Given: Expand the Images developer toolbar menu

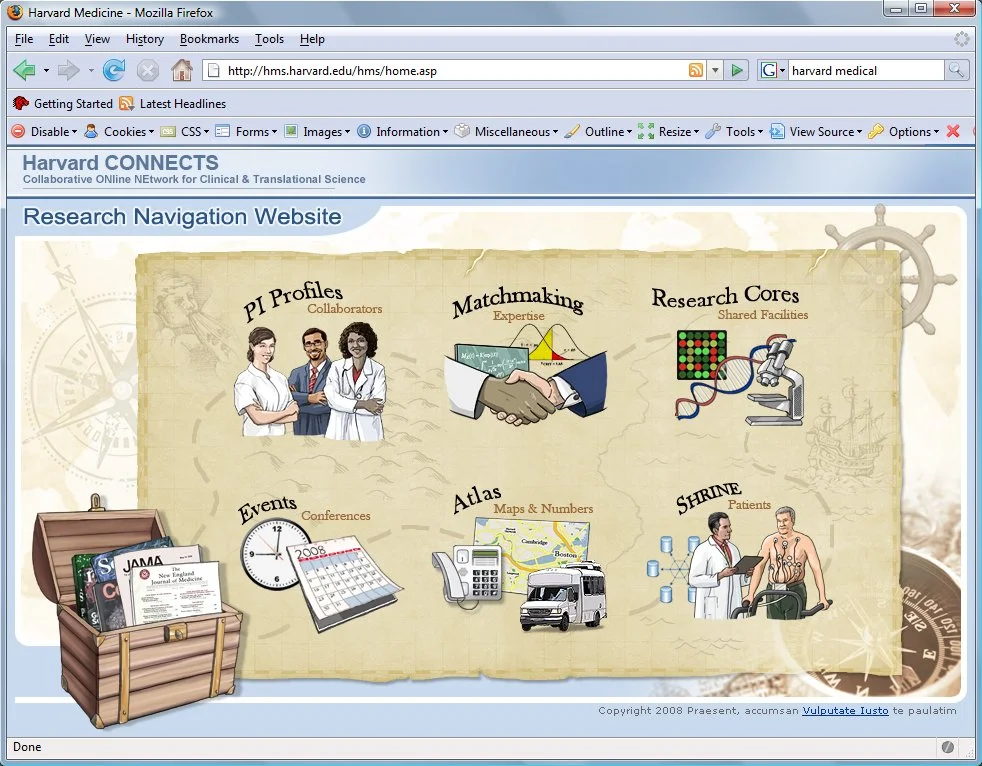Looking at the screenshot, I should pos(317,132).
